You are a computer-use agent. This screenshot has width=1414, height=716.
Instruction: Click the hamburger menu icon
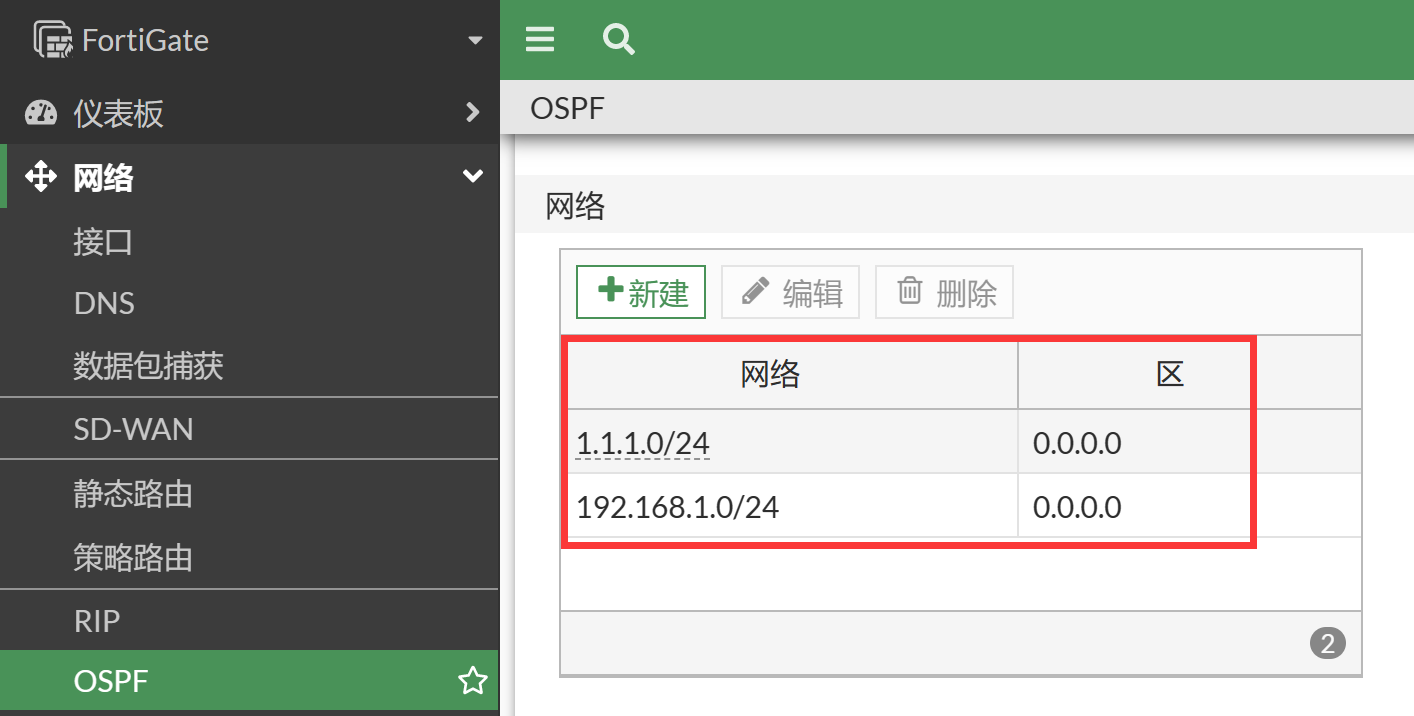tap(540, 40)
